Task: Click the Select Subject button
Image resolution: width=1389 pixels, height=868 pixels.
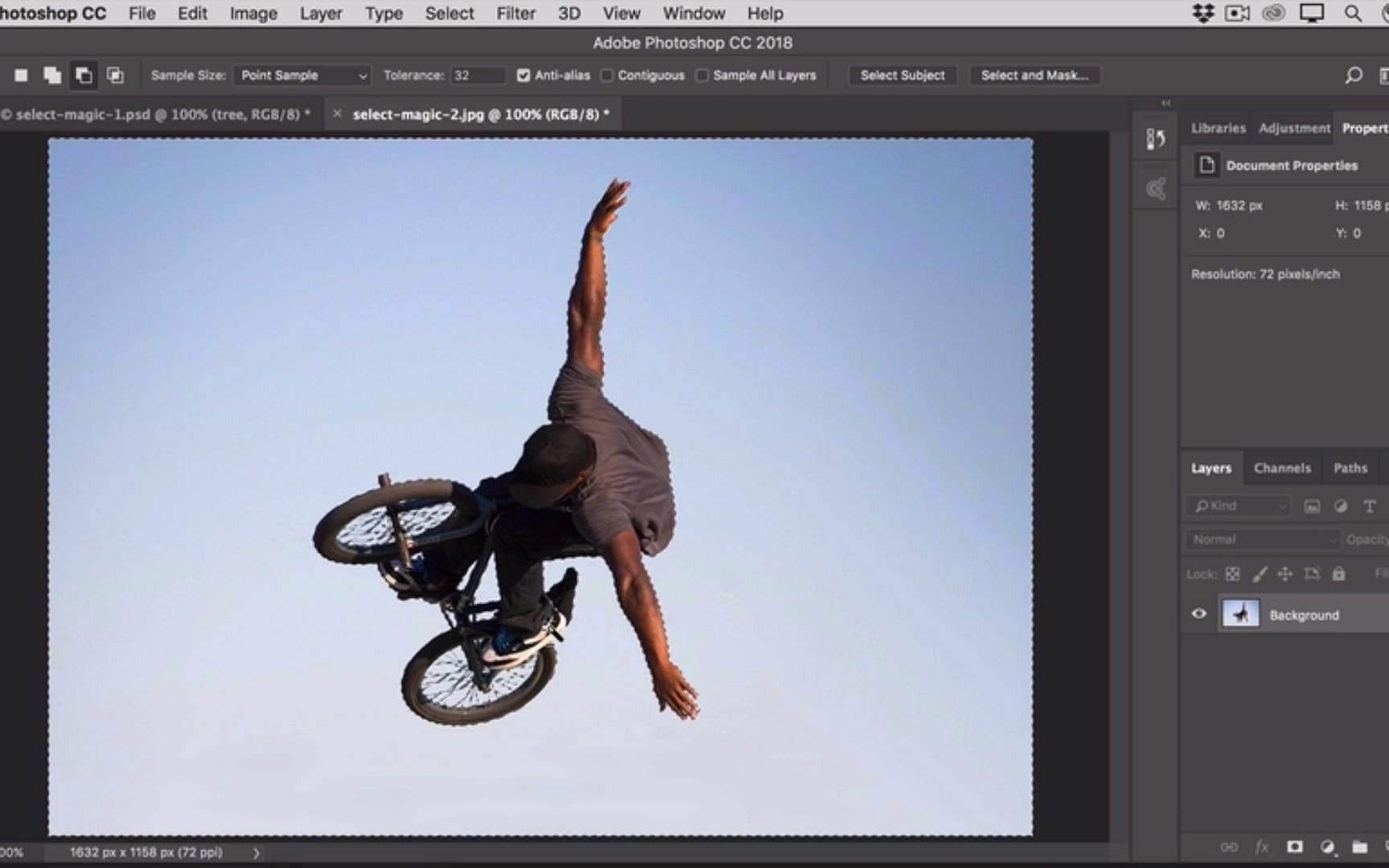Action: [x=902, y=75]
